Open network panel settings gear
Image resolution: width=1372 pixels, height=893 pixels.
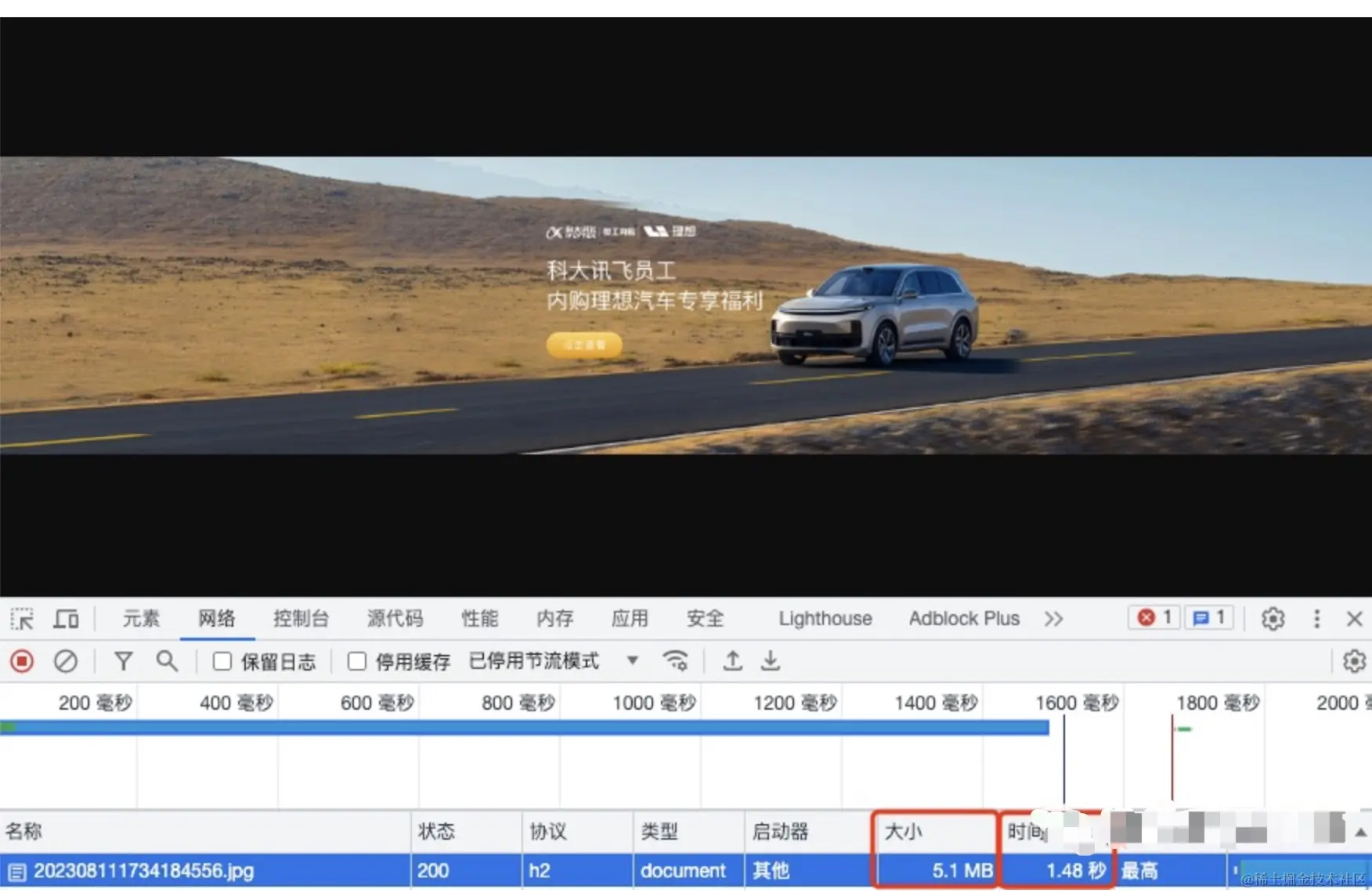point(1354,661)
